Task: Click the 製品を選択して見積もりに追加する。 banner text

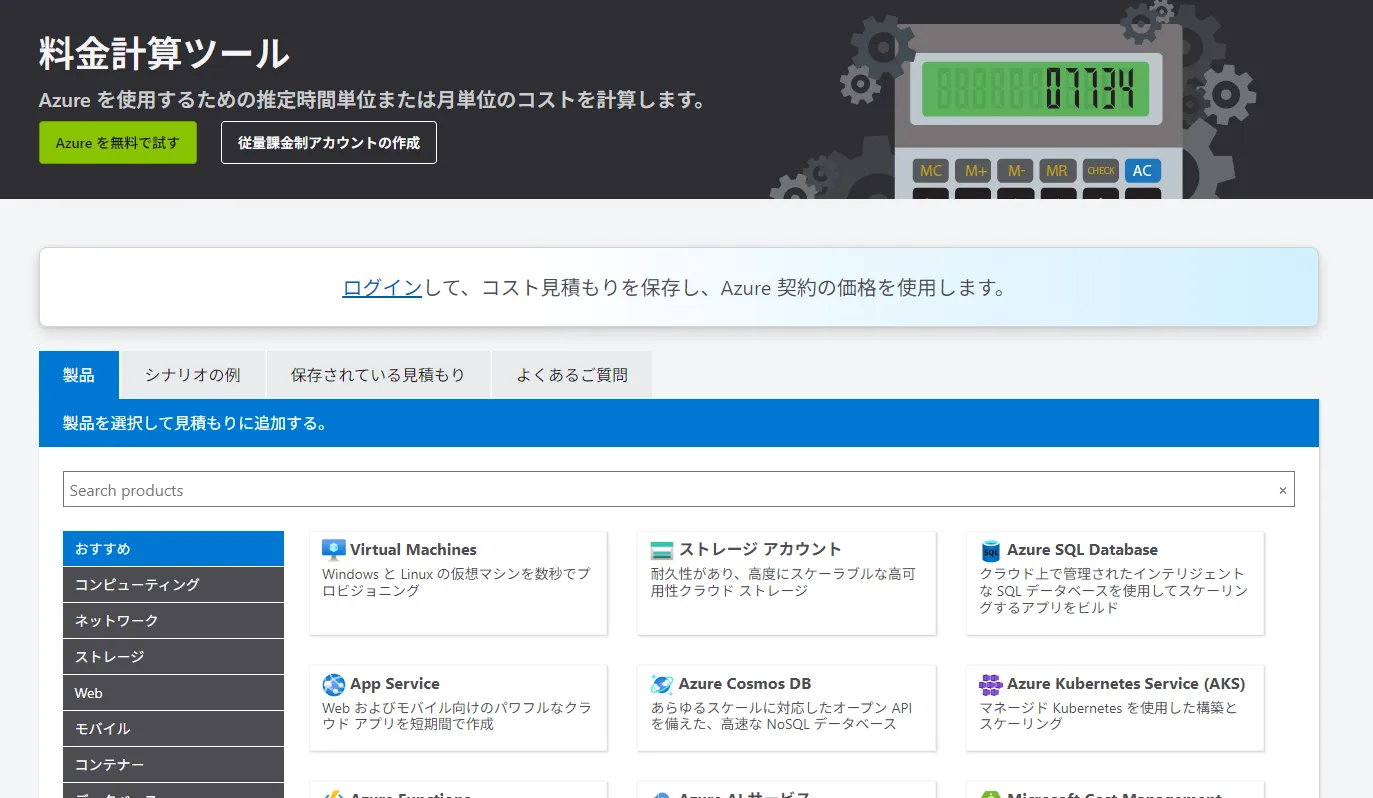Action: tap(195, 423)
